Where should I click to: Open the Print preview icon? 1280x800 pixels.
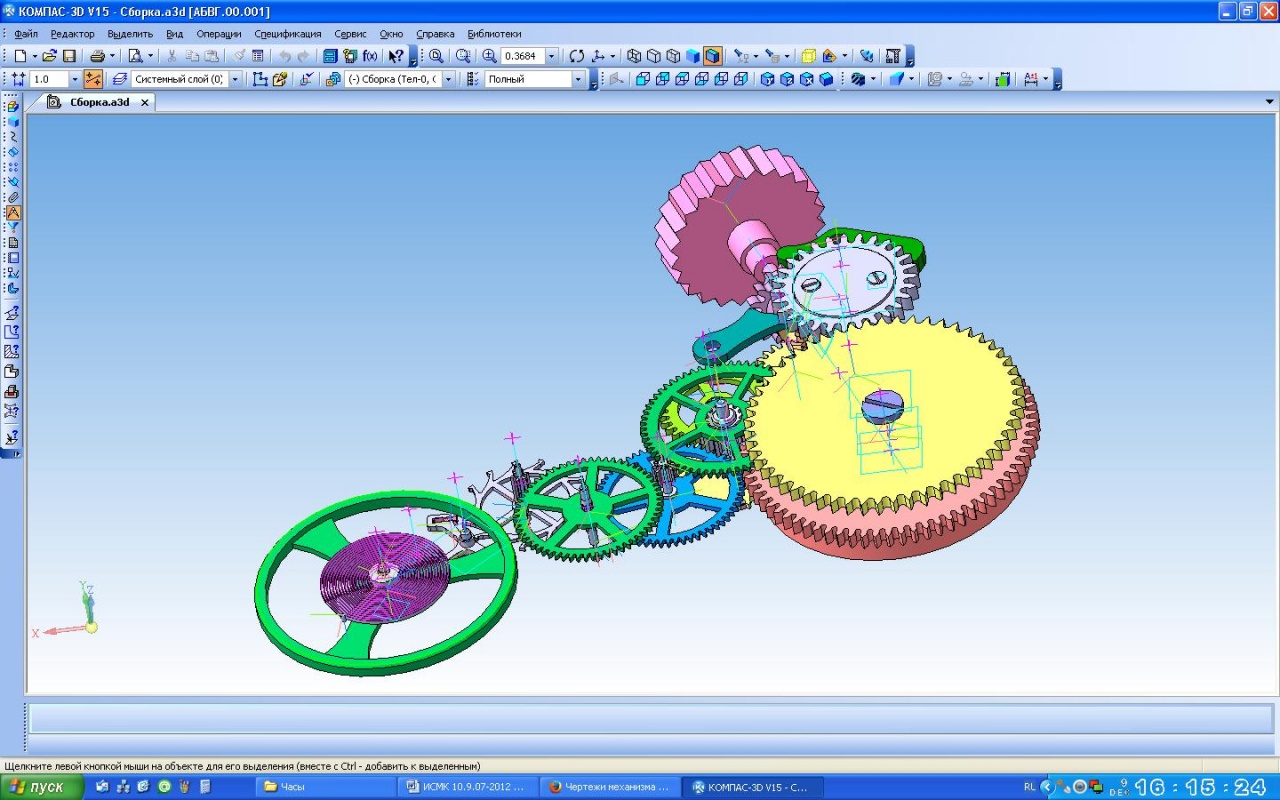(135, 56)
